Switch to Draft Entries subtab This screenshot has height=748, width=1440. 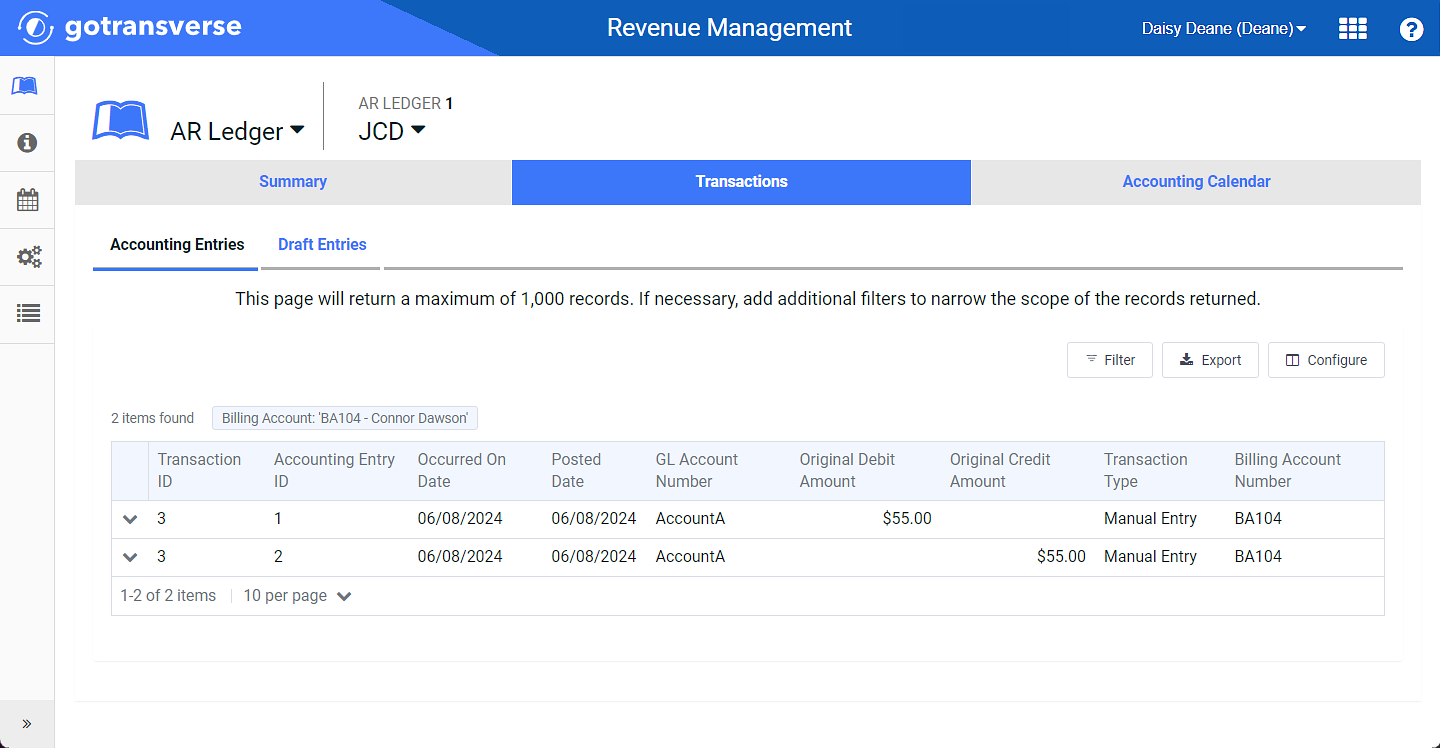coord(322,245)
